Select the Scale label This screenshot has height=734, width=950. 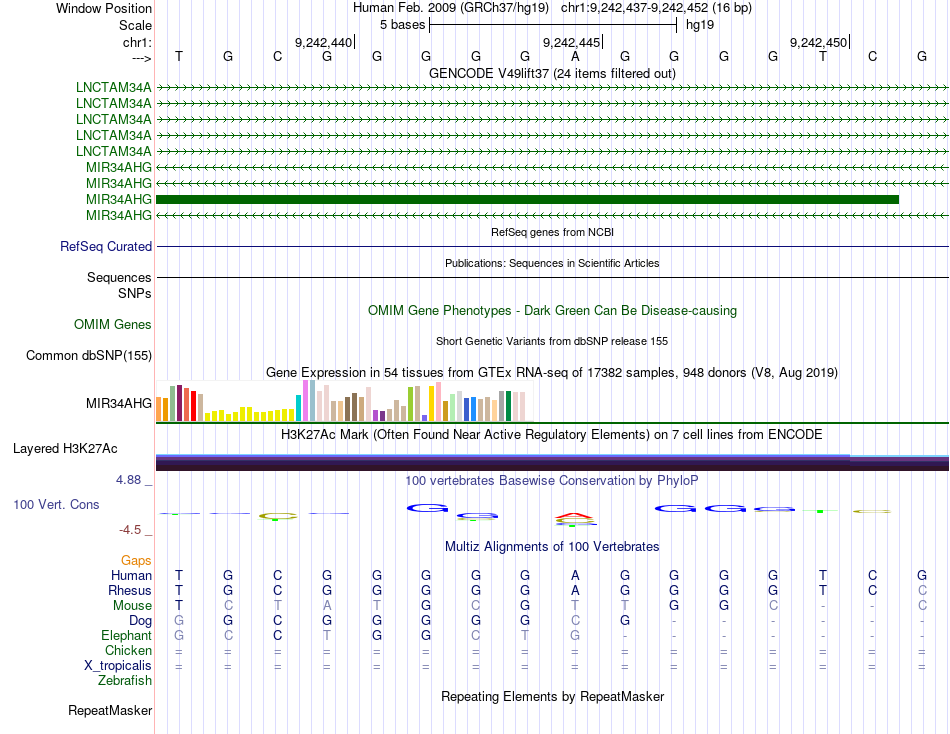(135, 25)
